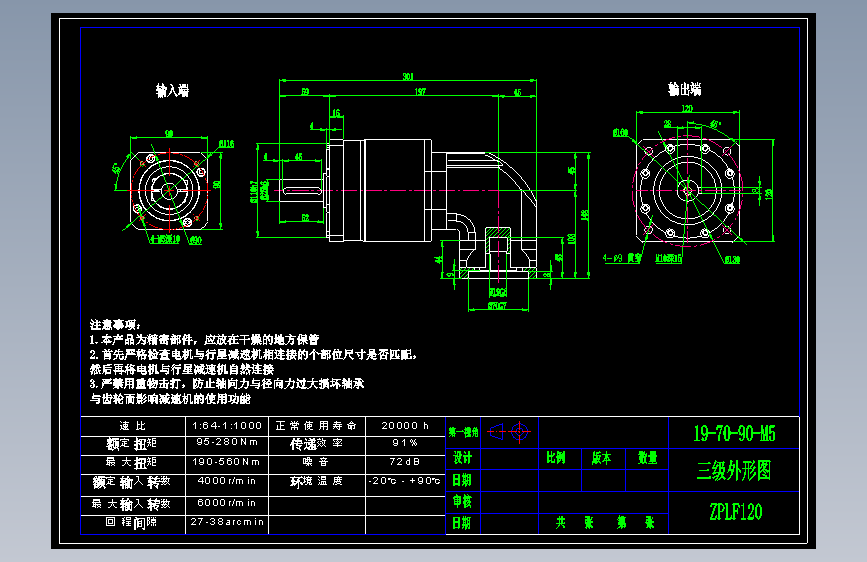The image size is (867, 562).
Task: Click the 72dB noise value
Action: [x=405, y=461]
